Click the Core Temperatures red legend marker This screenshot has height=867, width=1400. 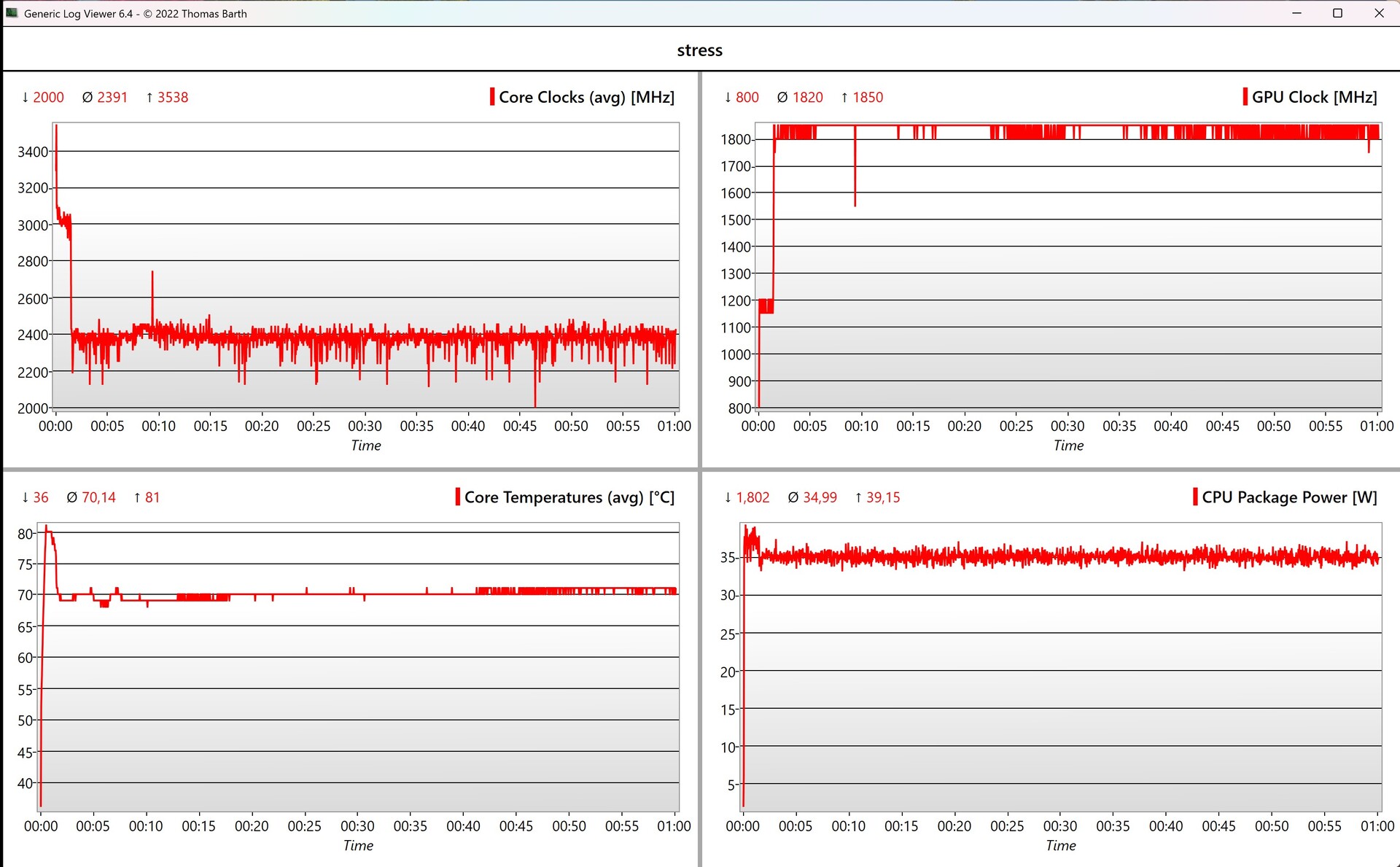tap(458, 497)
